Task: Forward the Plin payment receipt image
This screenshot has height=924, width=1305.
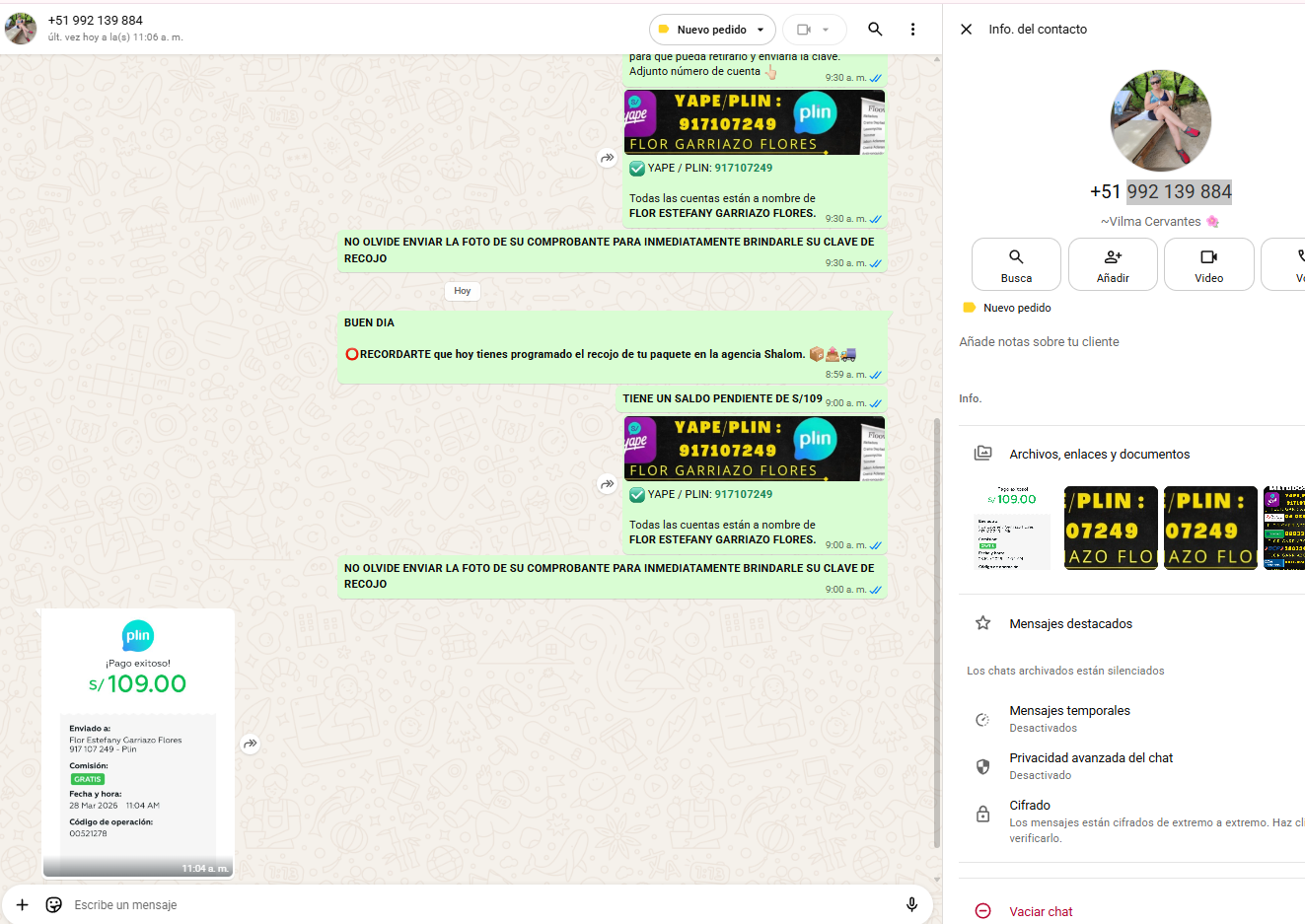Action: (251, 744)
